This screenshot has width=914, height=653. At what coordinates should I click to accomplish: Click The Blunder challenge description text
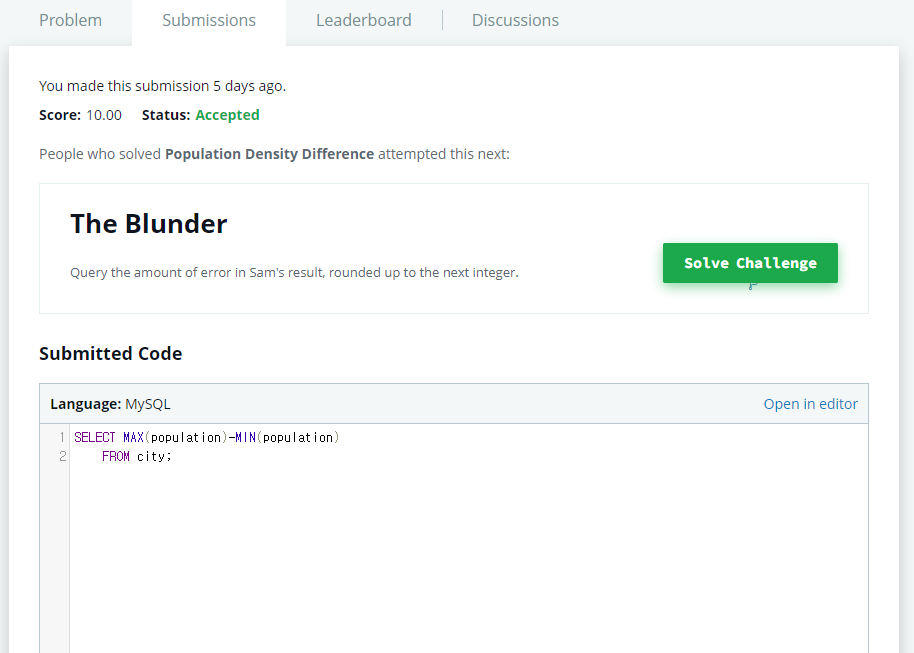(x=294, y=272)
